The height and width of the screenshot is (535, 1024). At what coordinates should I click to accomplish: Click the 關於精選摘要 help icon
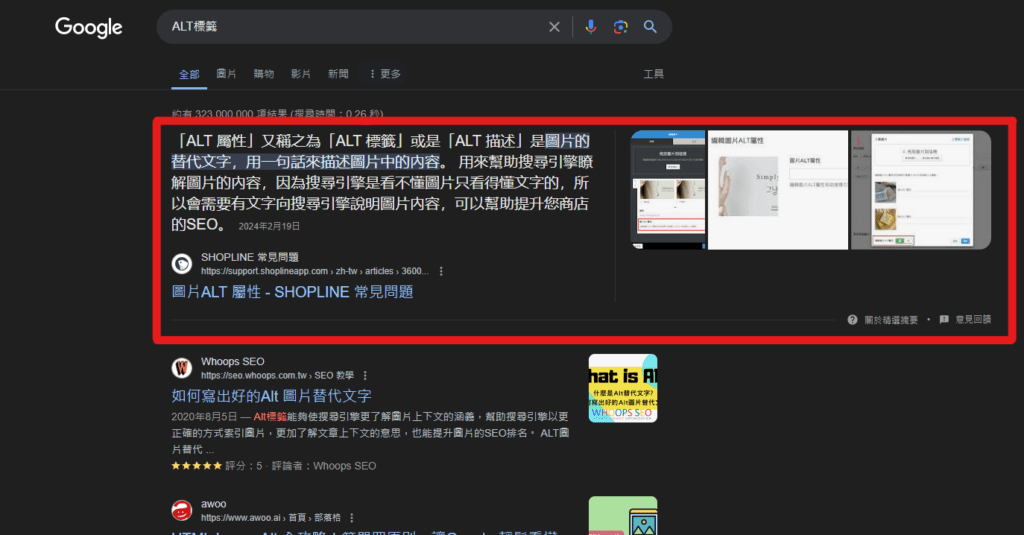click(x=852, y=319)
